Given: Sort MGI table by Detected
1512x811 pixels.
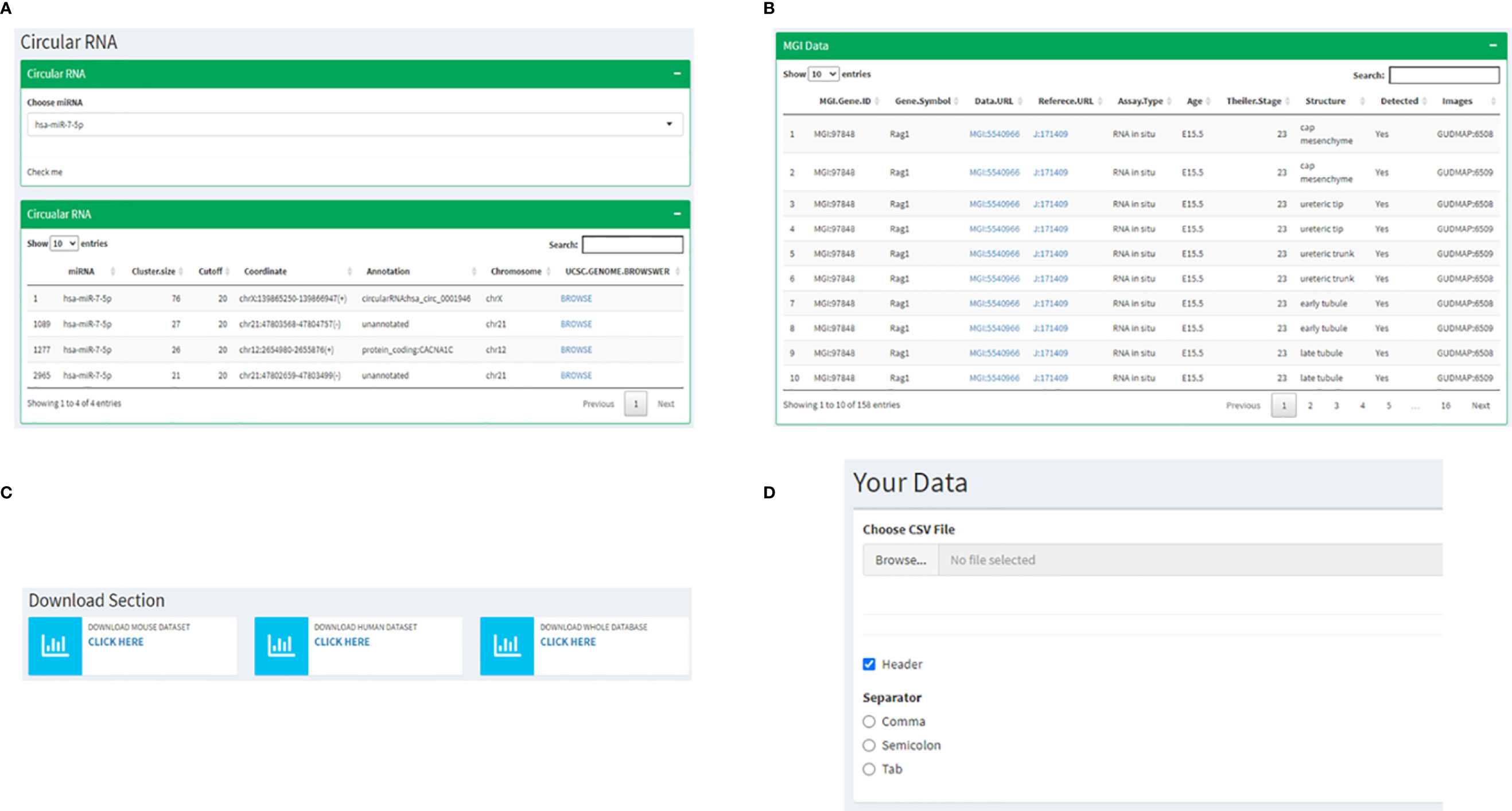Looking at the screenshot, I should (1399, 101).
